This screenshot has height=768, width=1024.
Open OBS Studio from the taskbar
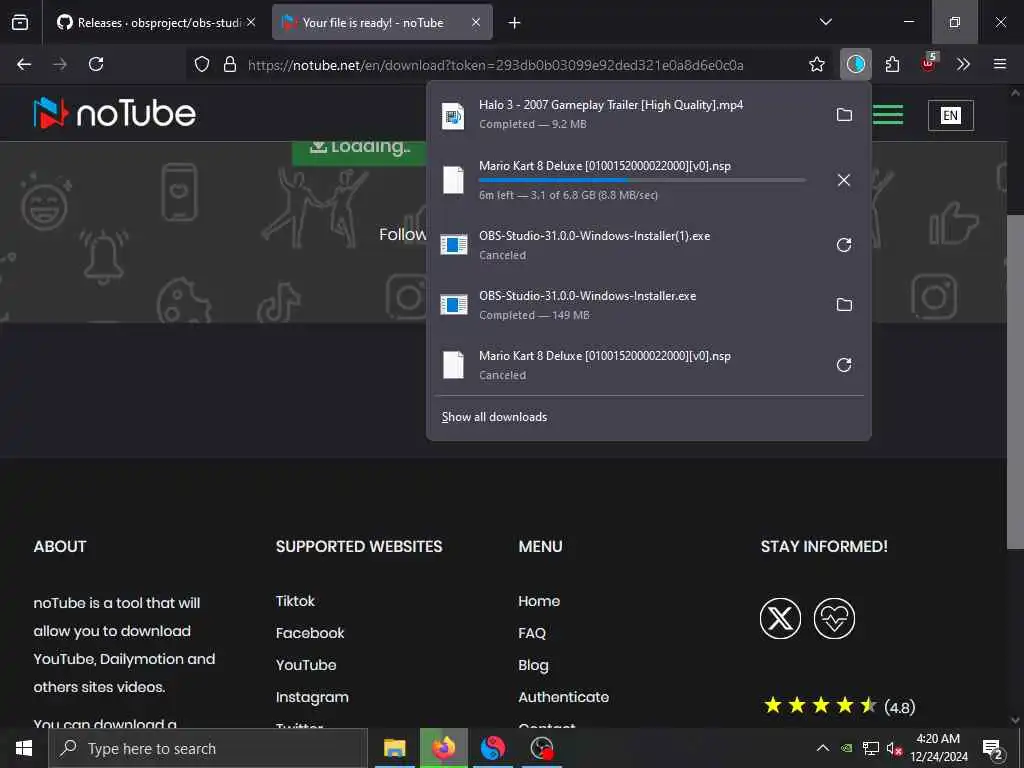coord(541,748)
